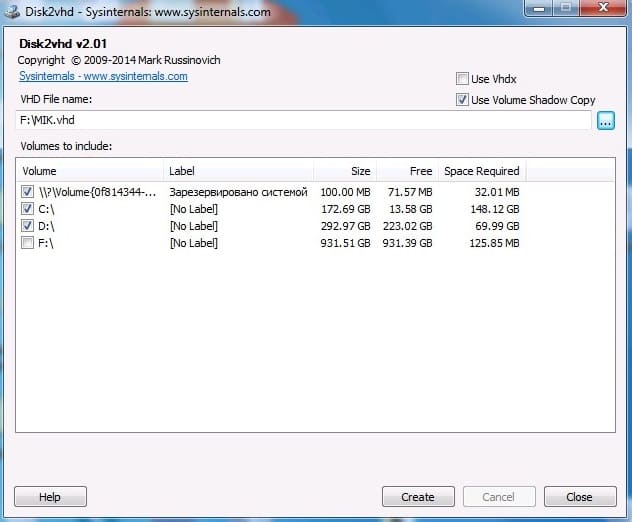Sort list by Volume column header
The height and width of the screenshot is (522, 632).
pos(90,171)
